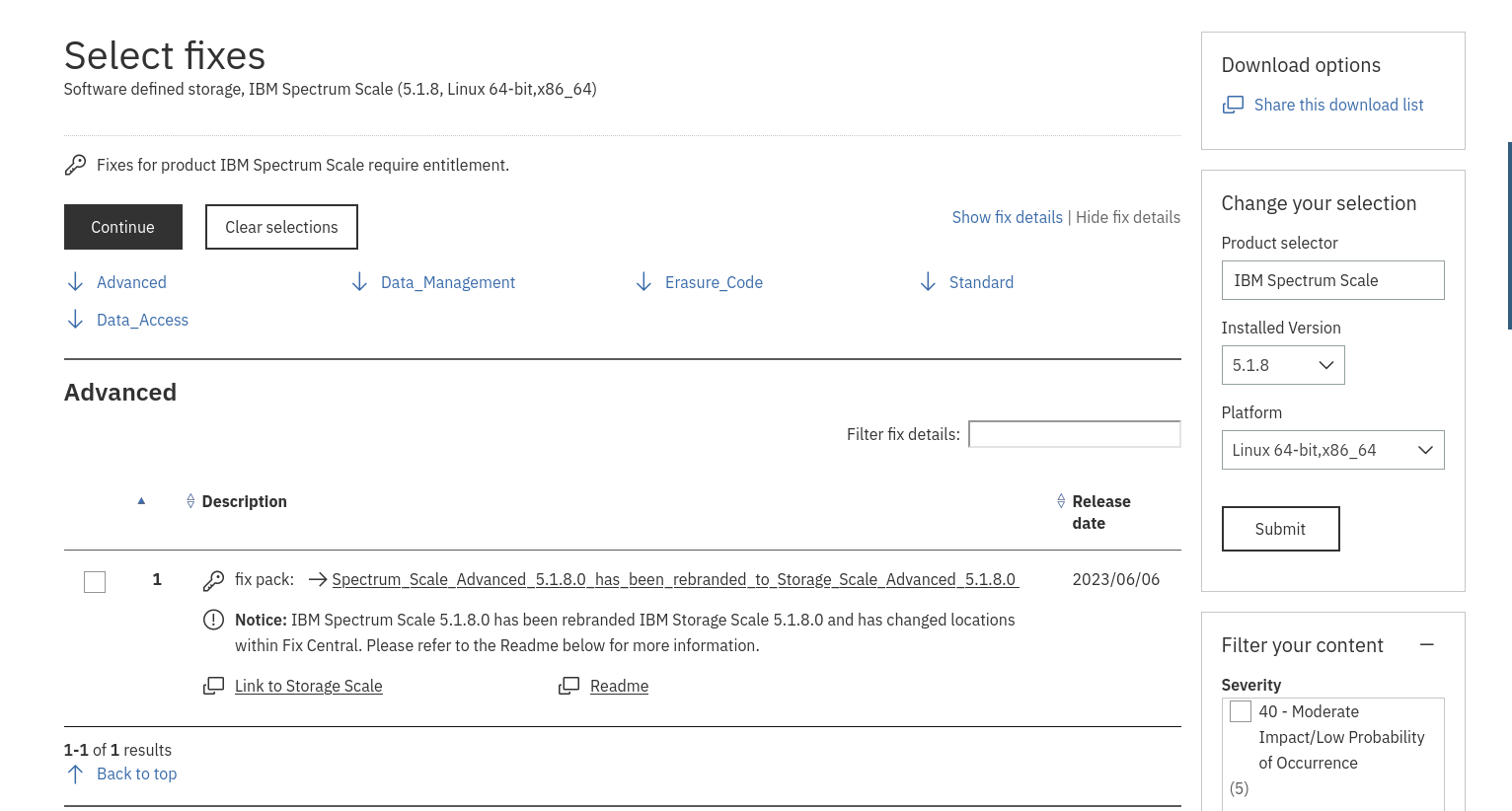Open the Readme link
Screen dimensions: 1512x811
[x=619, y=686]
